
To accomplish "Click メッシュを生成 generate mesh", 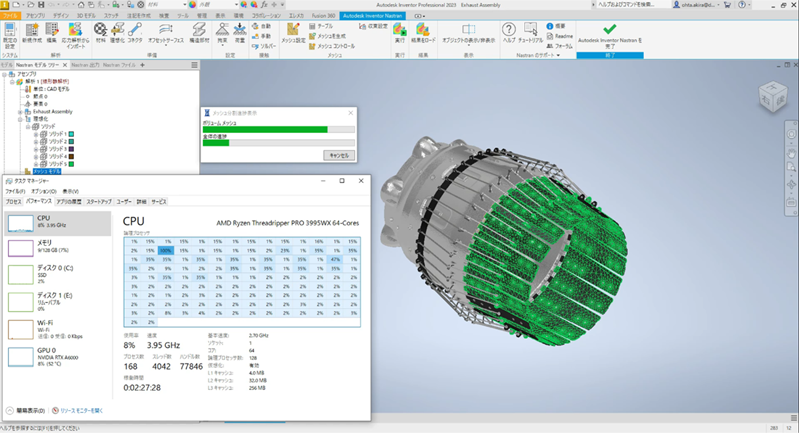I will click(327, 36).
